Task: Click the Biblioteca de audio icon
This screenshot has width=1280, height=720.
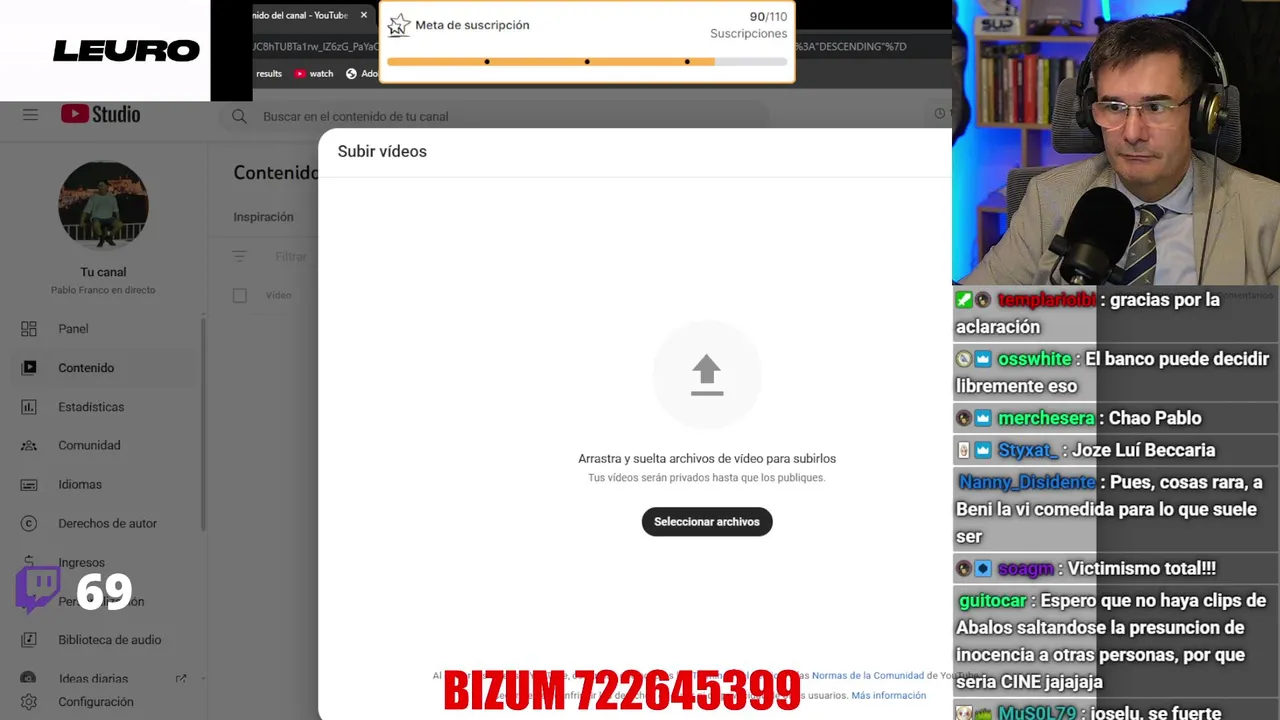Action: coord(29,640)
